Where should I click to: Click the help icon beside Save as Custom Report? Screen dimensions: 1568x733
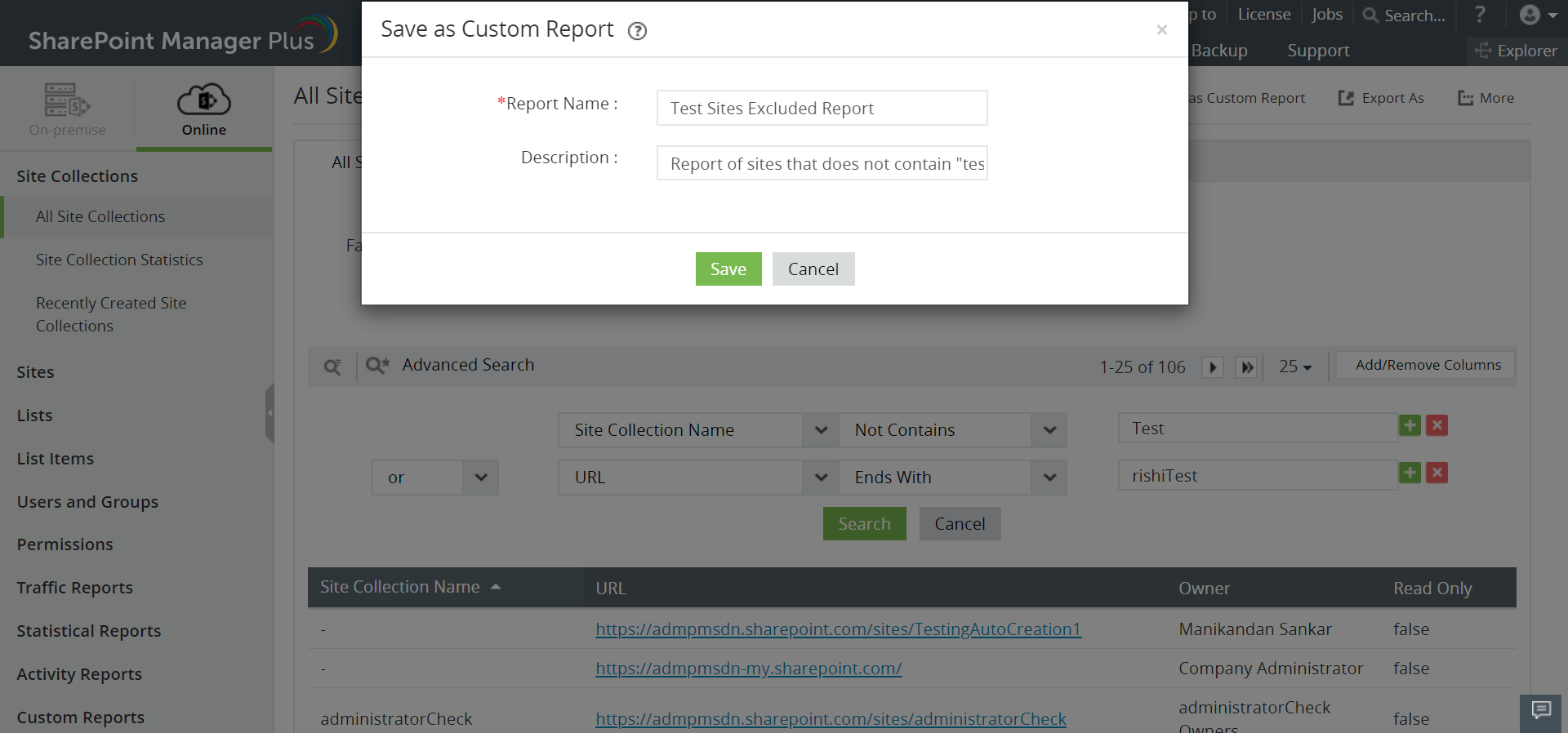pyautogui.click(x=637, y=31)
